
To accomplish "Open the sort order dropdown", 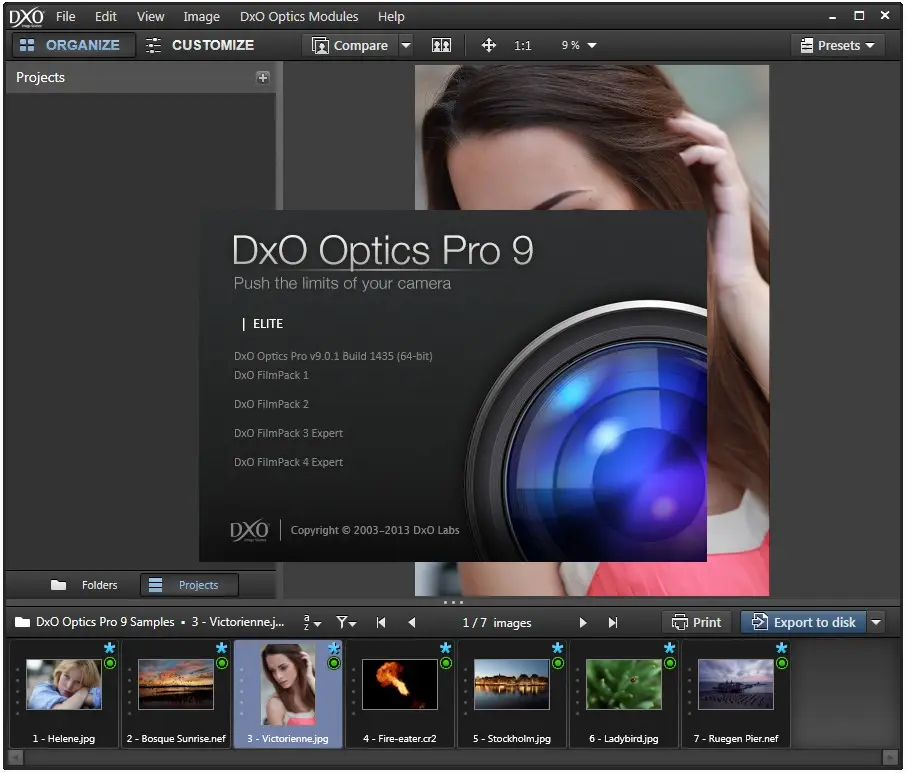I will (312, 623).
